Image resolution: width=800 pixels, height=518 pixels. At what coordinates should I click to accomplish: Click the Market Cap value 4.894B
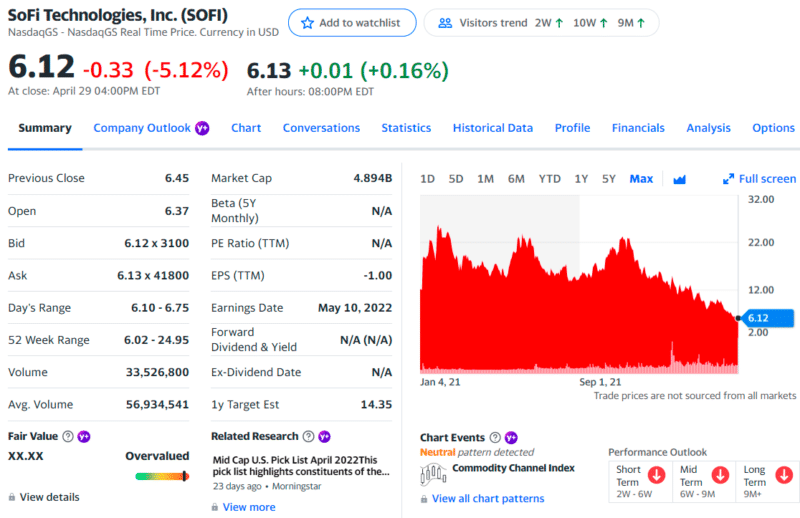pos(372,178)
